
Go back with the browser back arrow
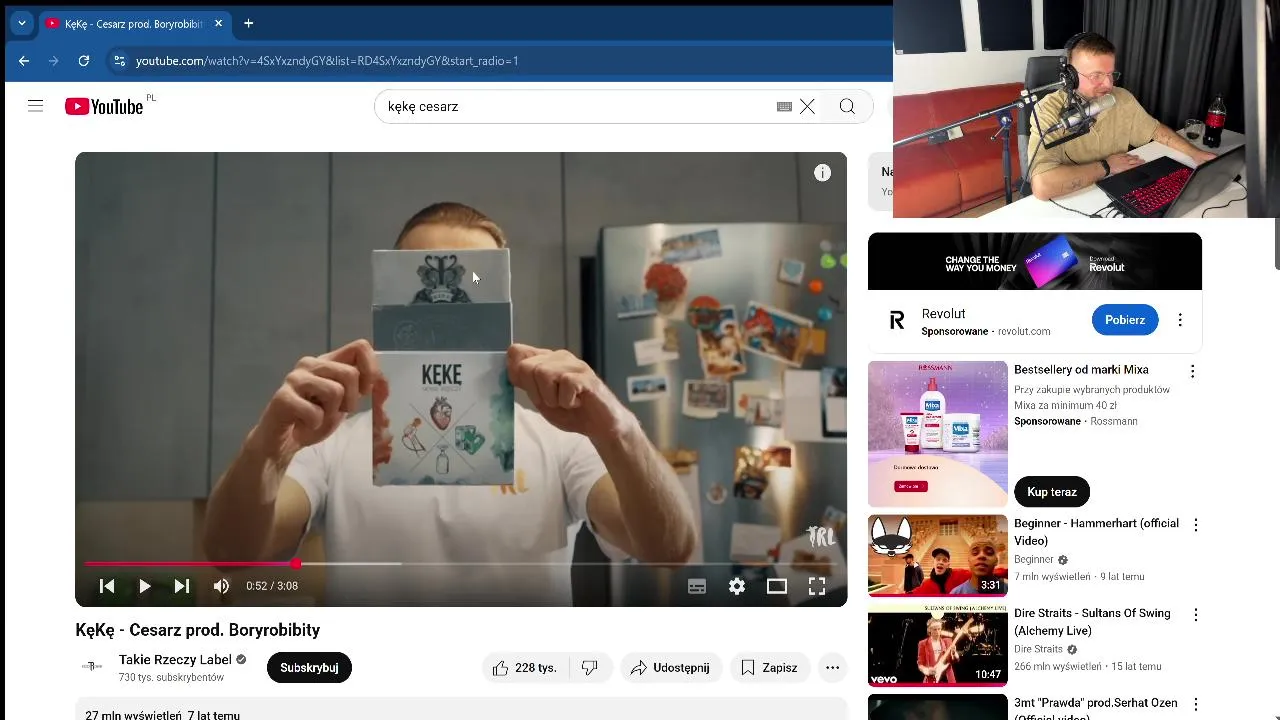tap(24, 61)
